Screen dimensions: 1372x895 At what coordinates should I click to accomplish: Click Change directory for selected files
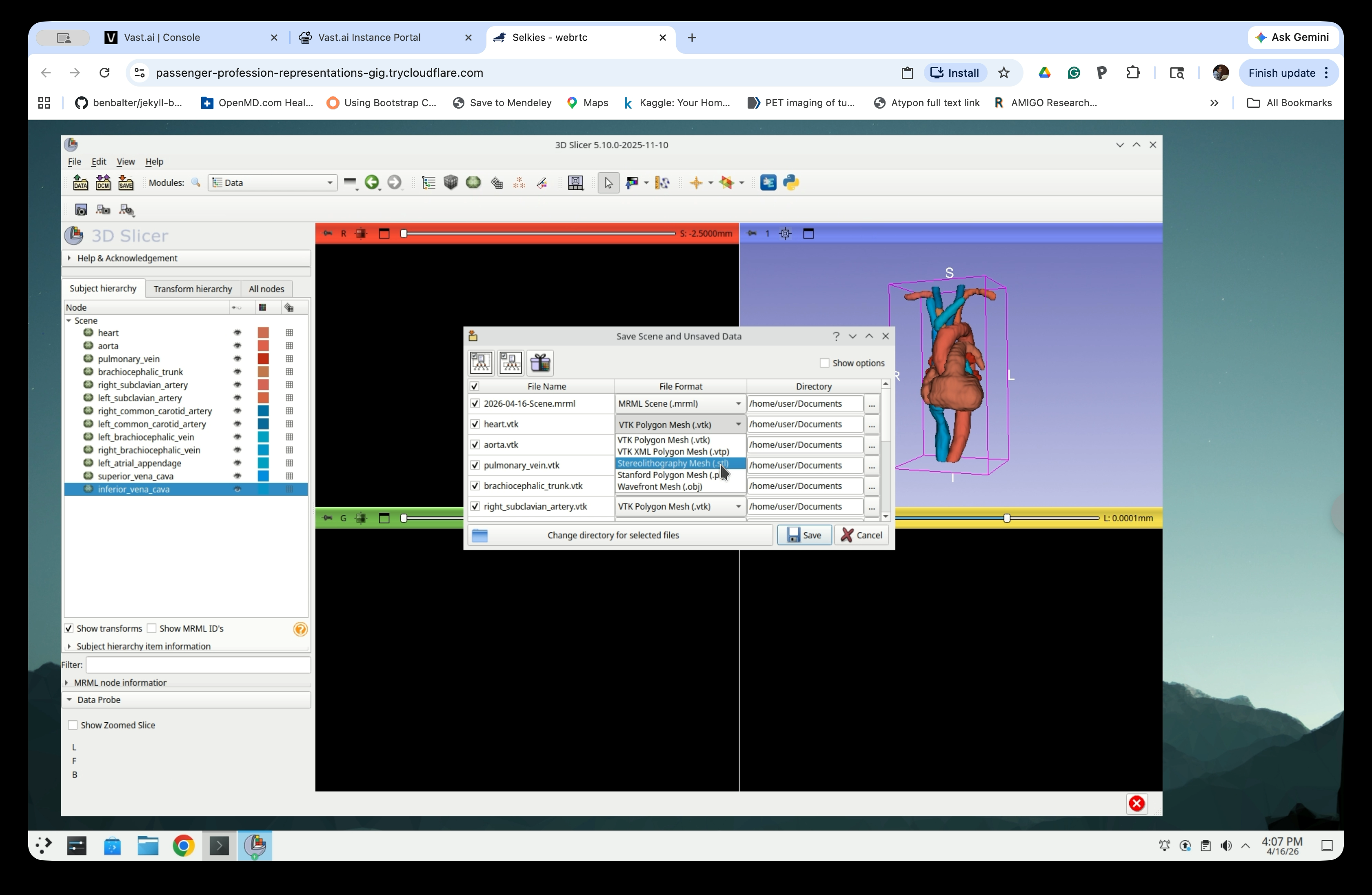(x=613, y=534)
